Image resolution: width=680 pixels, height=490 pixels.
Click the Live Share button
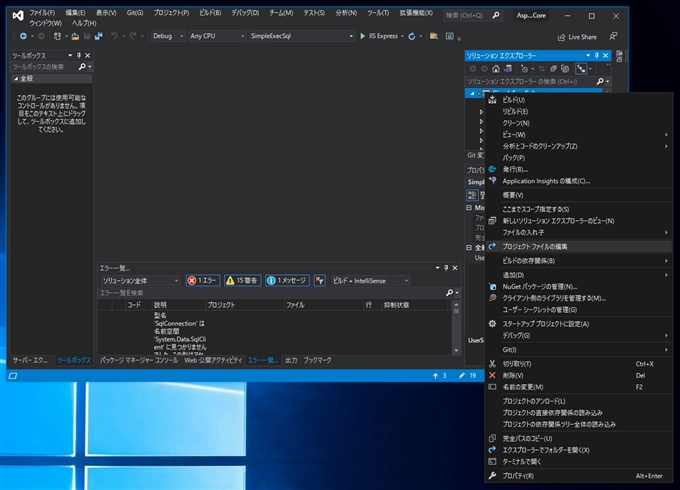point(577,37)
